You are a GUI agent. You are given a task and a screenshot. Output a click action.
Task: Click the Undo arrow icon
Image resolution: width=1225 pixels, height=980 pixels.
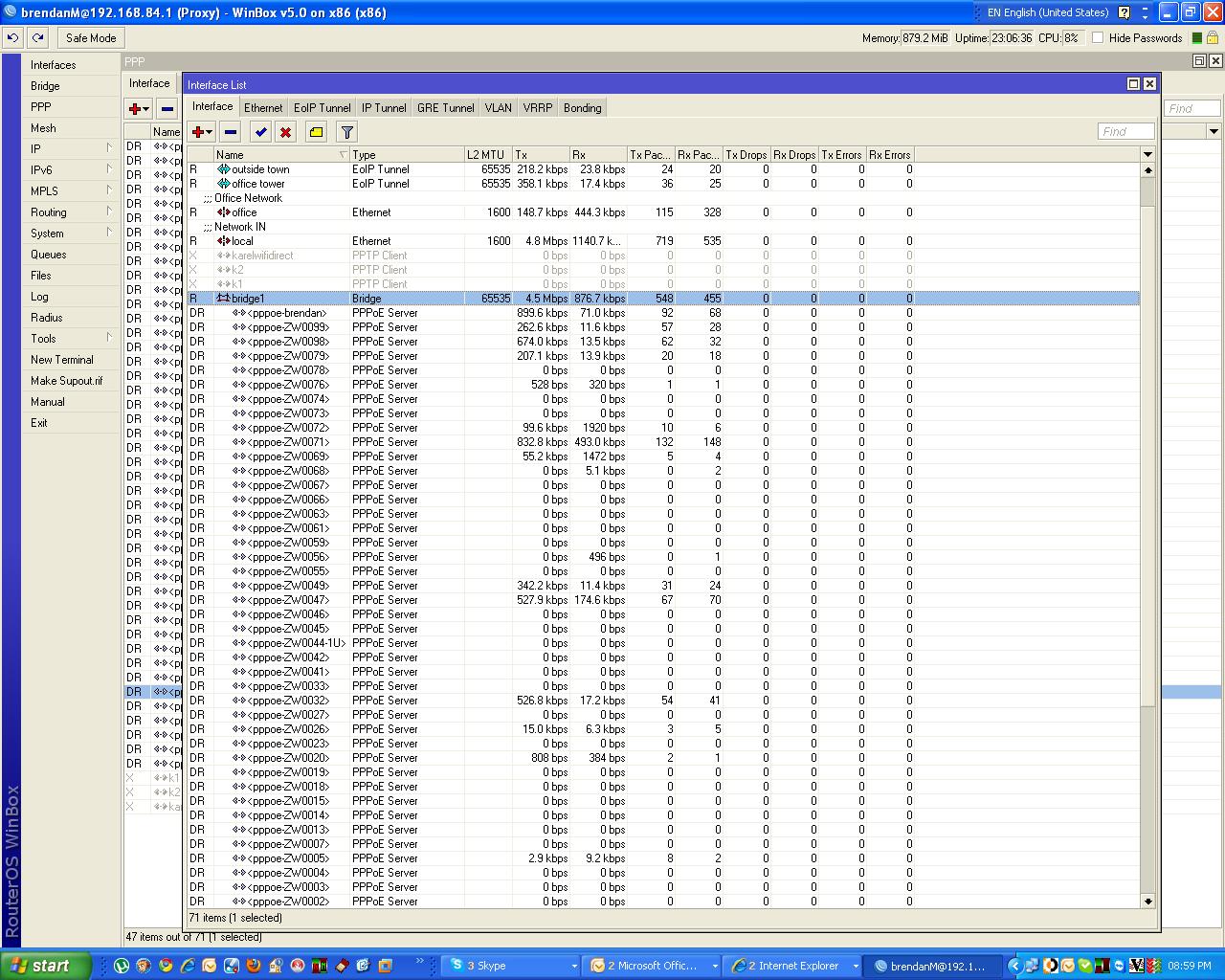tap(12, 37)
